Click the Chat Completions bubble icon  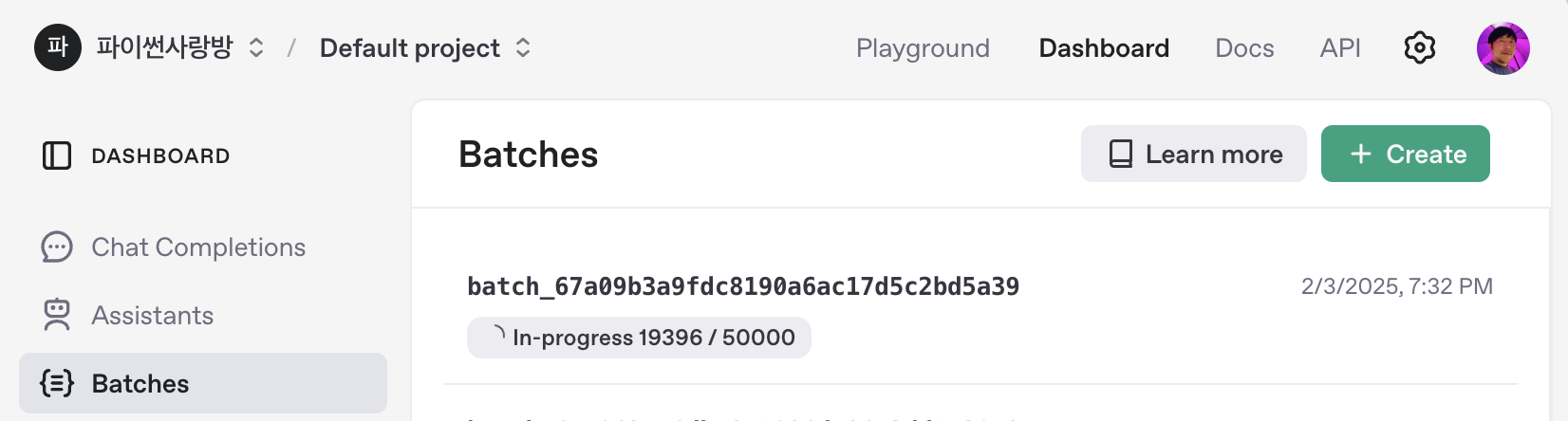(57, 247)
